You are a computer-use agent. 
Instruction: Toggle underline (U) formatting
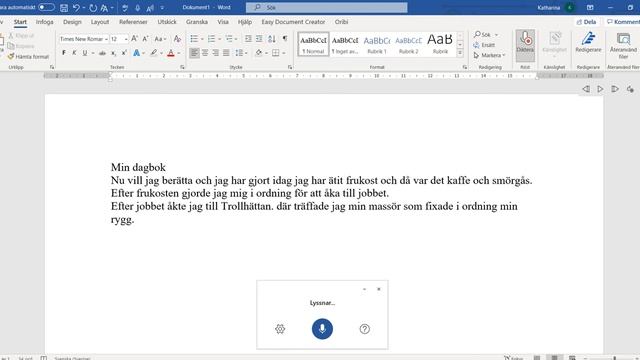85,53
